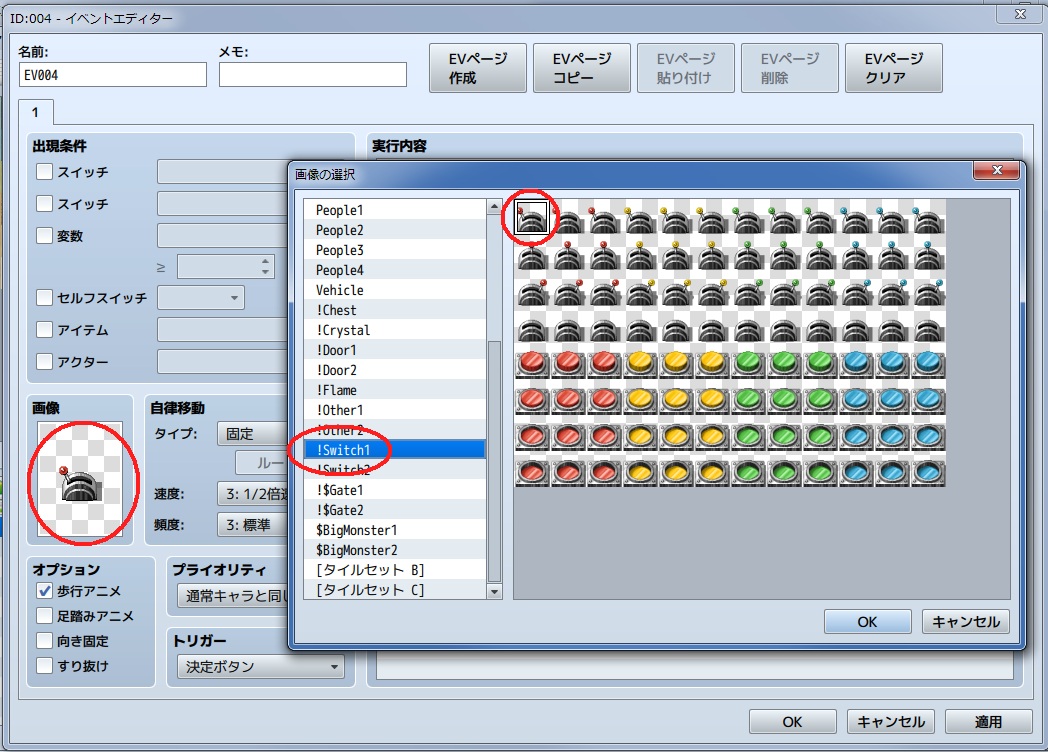Focus the 名前 field containing EV004
This screenshot has height=752, width=1048.
point(113,75)
